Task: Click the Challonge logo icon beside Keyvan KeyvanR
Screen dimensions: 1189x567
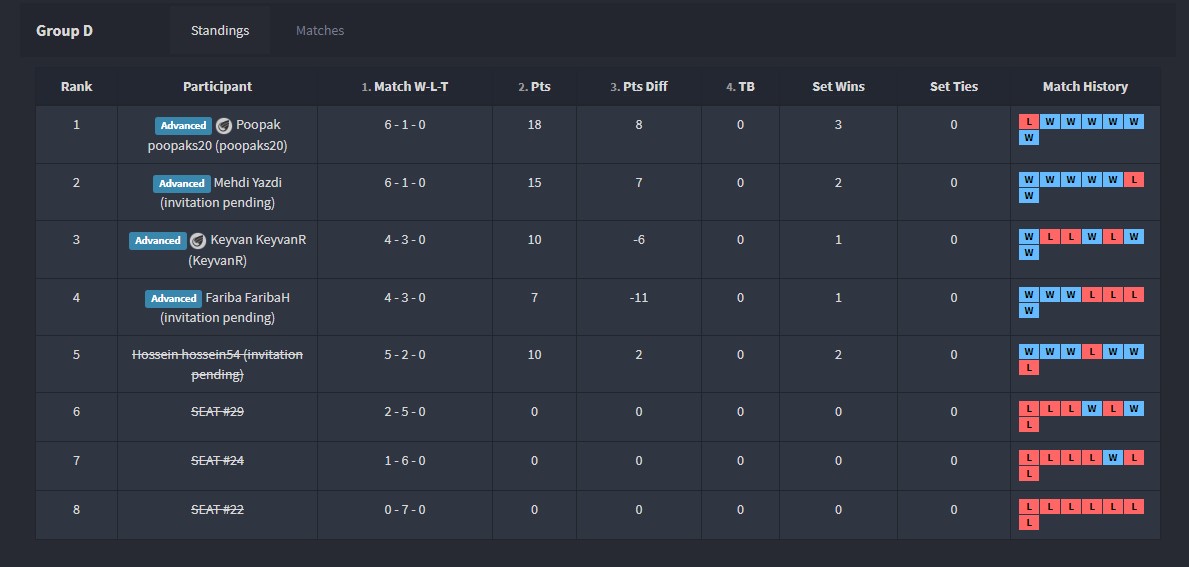Action: click(198, 241)
